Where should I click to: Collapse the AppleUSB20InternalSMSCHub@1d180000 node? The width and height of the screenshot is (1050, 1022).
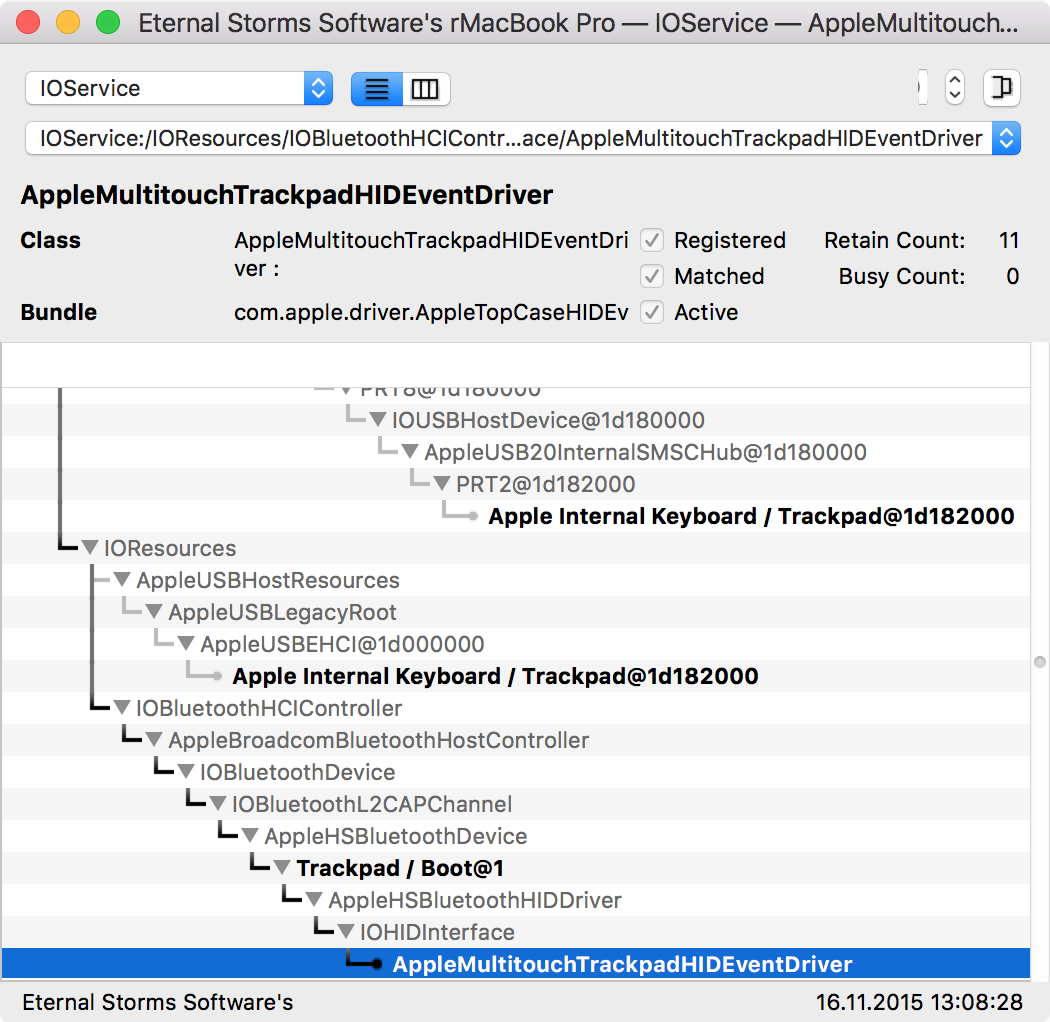410,452
